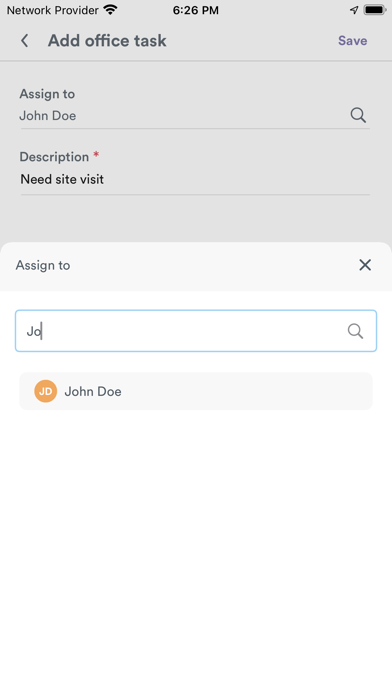This screenshot has height=696, width=392.
Task: Tap the location arrow icon in the status bar
Action: 354,10
